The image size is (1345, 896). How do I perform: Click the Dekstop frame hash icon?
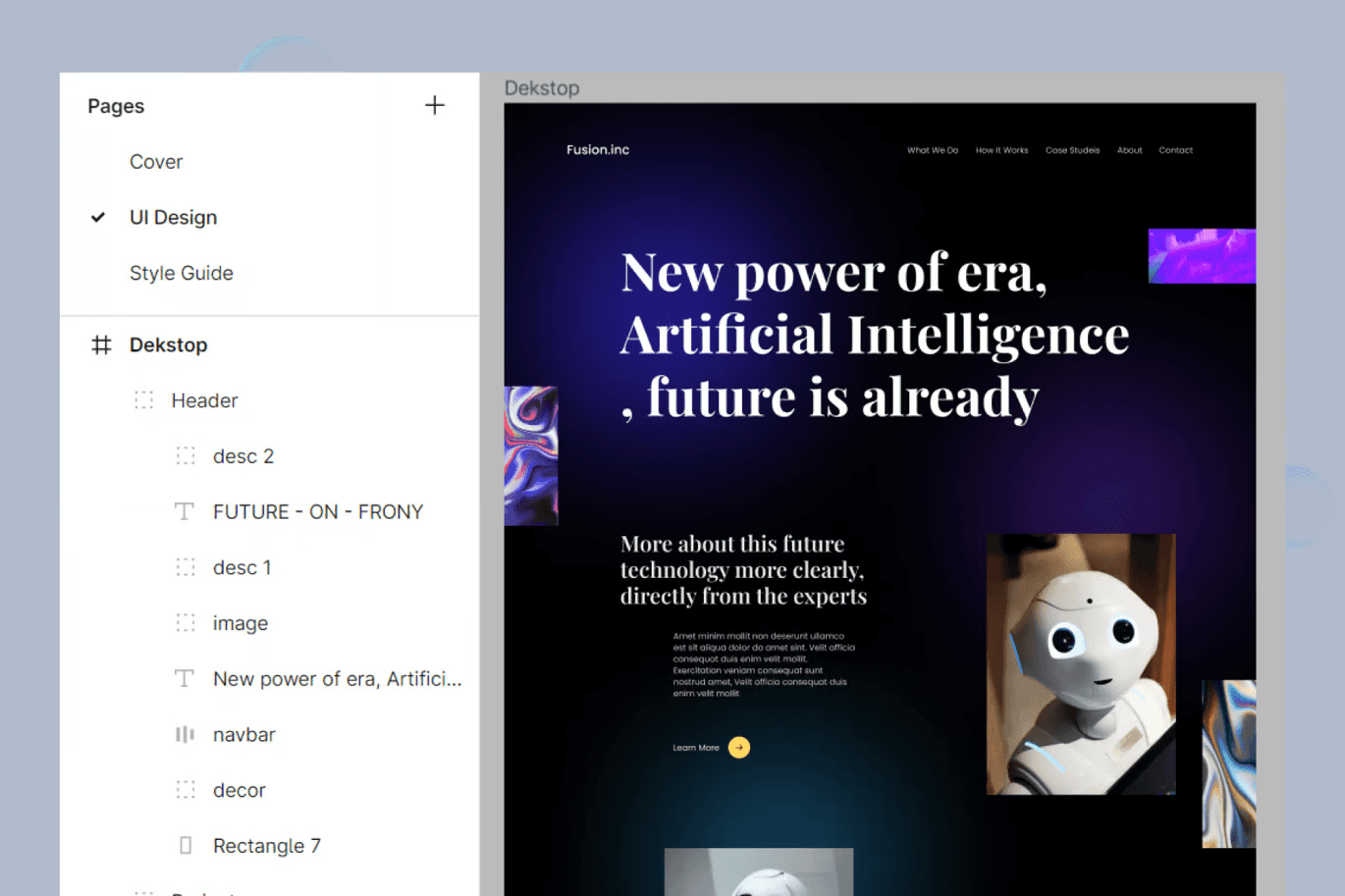tap(101, 344)
